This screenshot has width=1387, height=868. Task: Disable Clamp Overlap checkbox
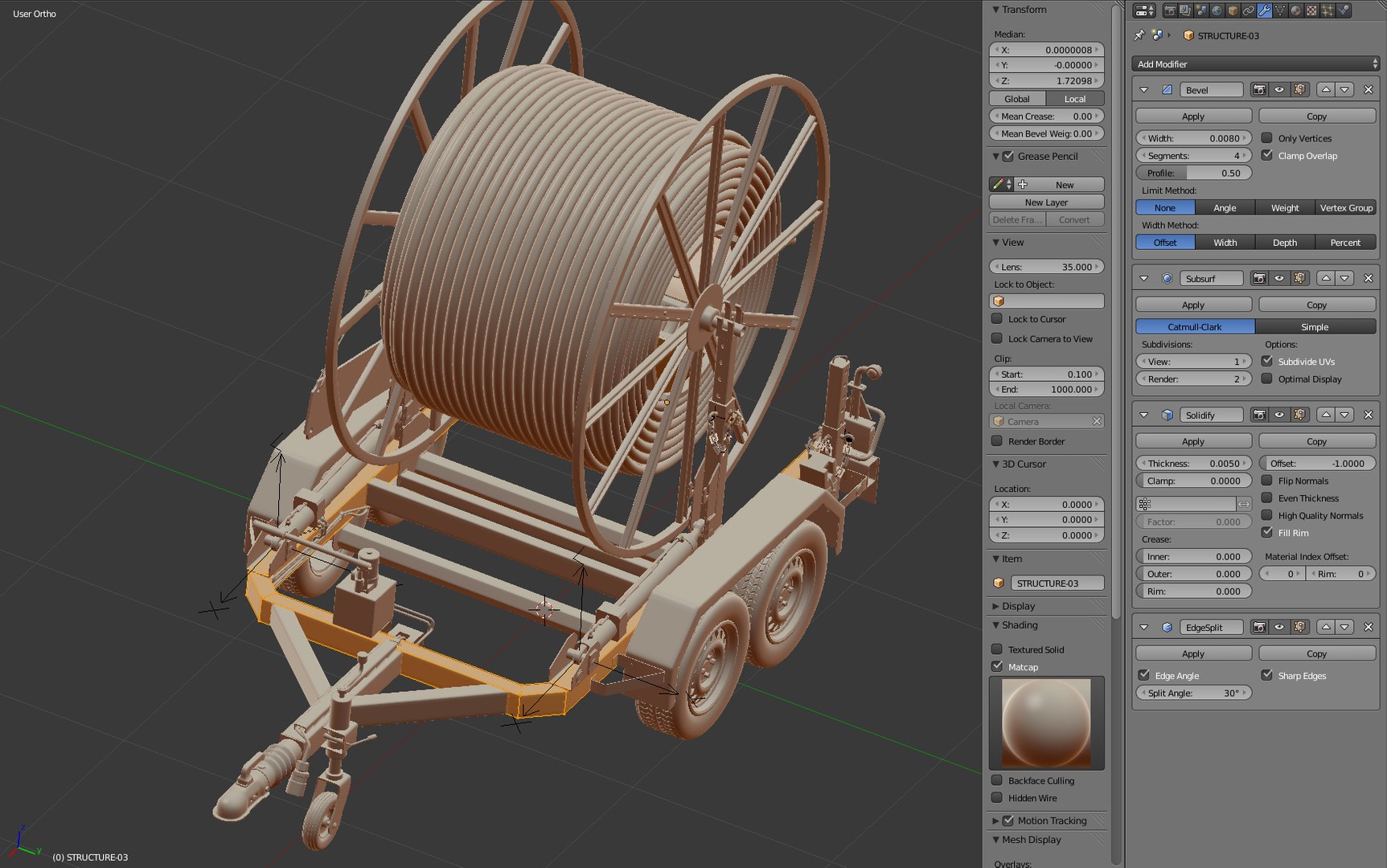pyautogui.click(x=1267, y=155)
